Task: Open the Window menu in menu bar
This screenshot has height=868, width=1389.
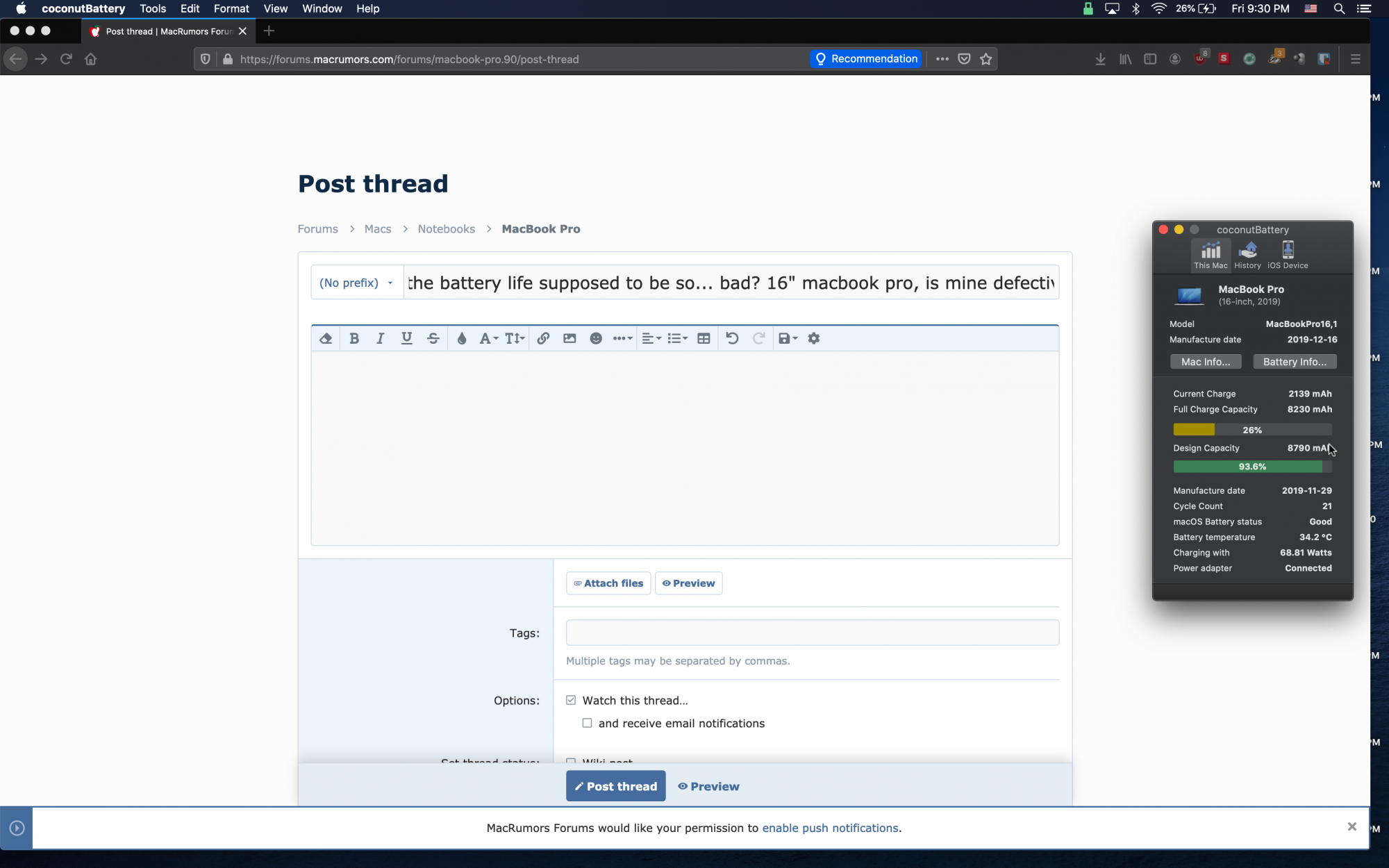Action: tap(322, 8)
